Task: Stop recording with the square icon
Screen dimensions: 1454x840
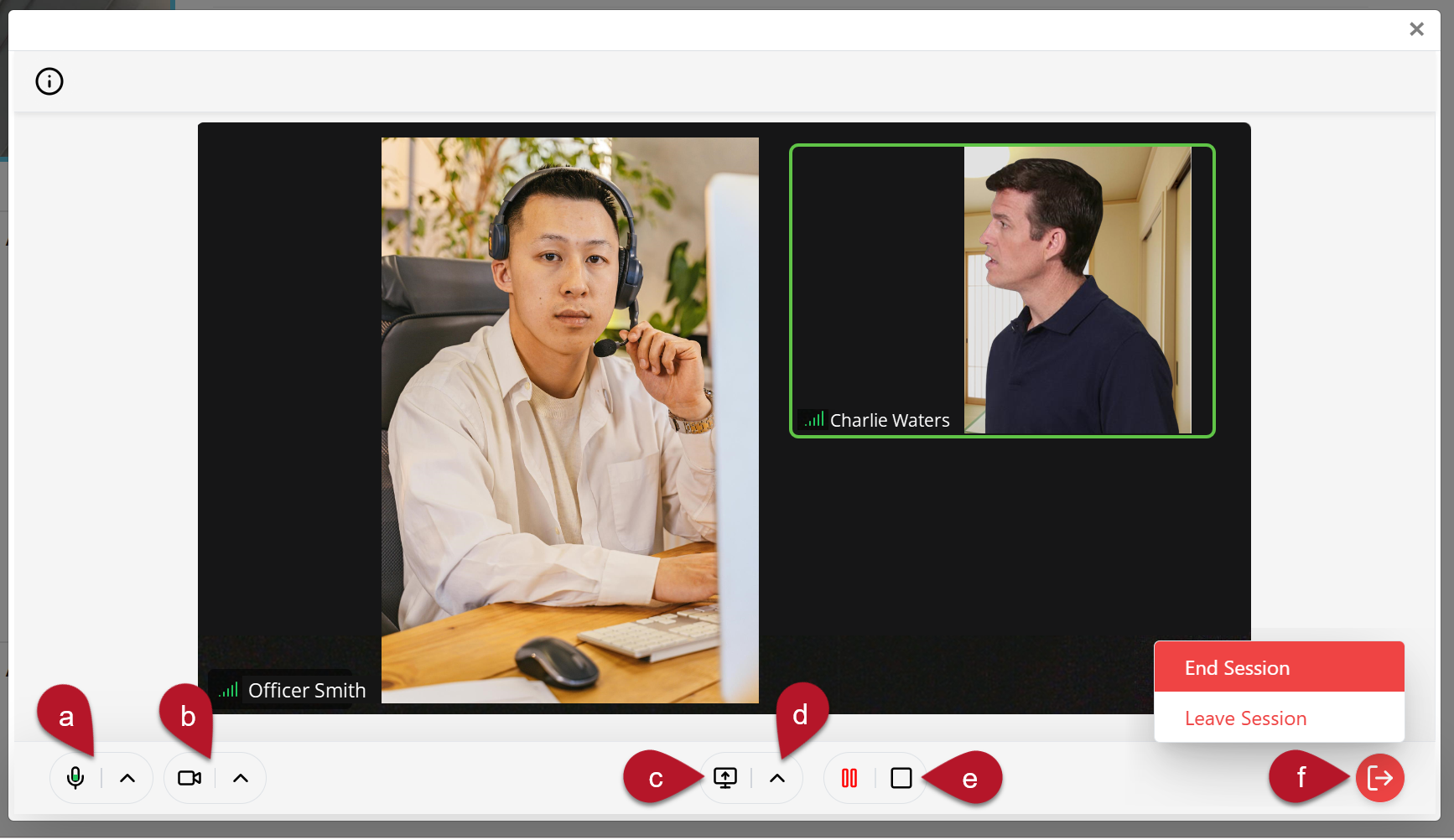Action: pos(901,778)
